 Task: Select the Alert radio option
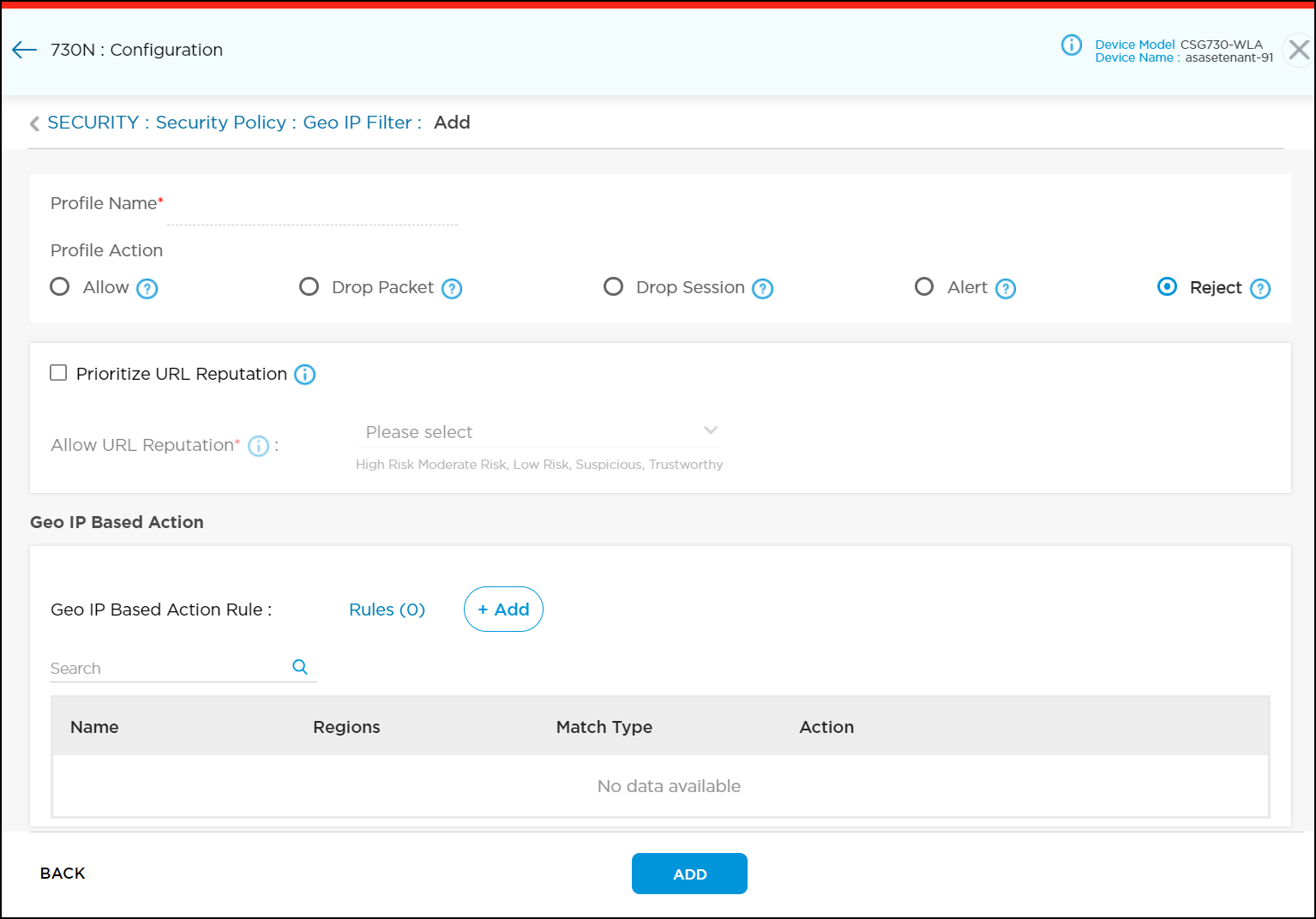(x=924, y=286)
